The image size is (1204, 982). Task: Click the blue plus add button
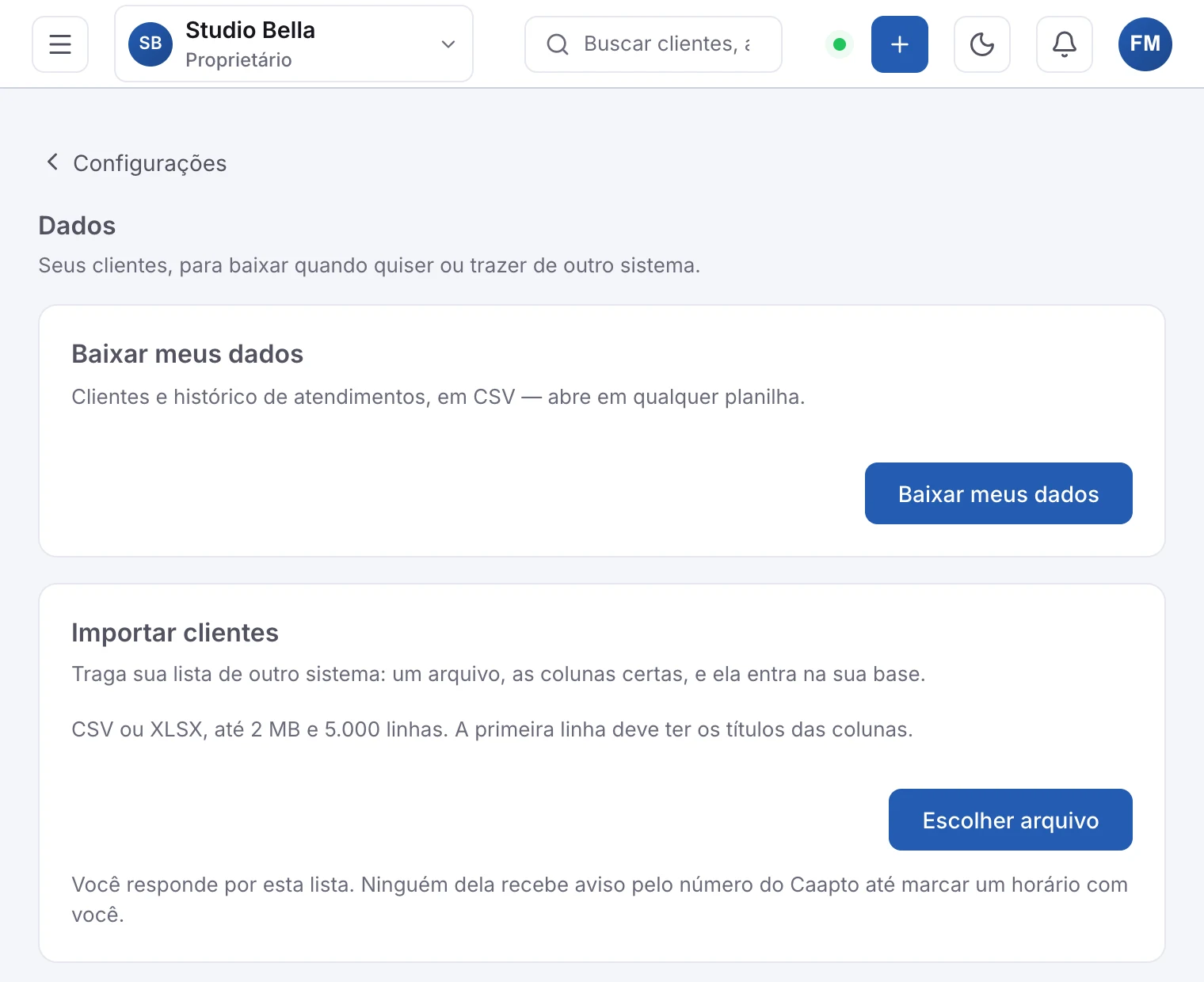[x=900, y=44]
